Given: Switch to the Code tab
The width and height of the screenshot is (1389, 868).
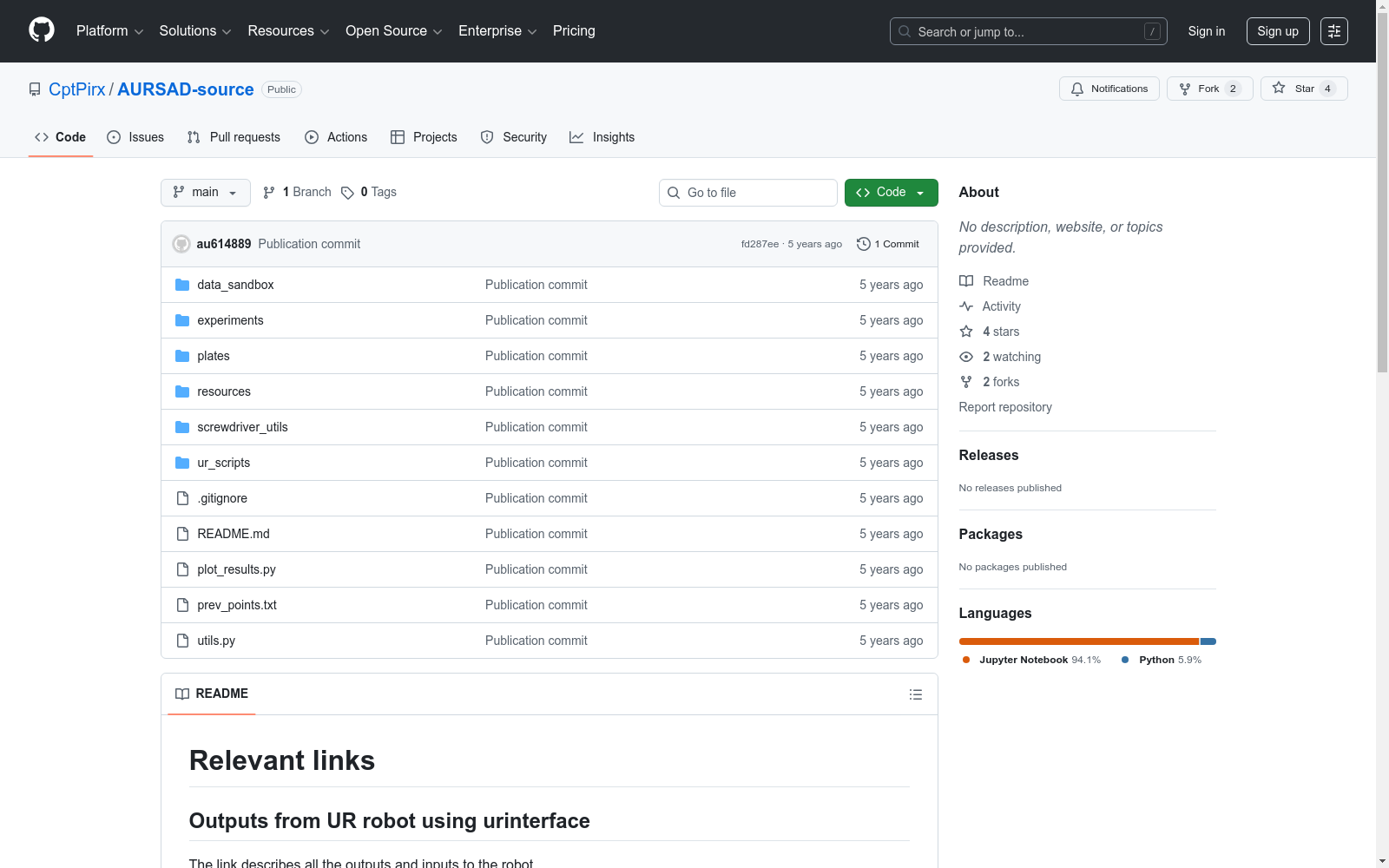Looking at the screenshot, I should (x=61, y=137).
